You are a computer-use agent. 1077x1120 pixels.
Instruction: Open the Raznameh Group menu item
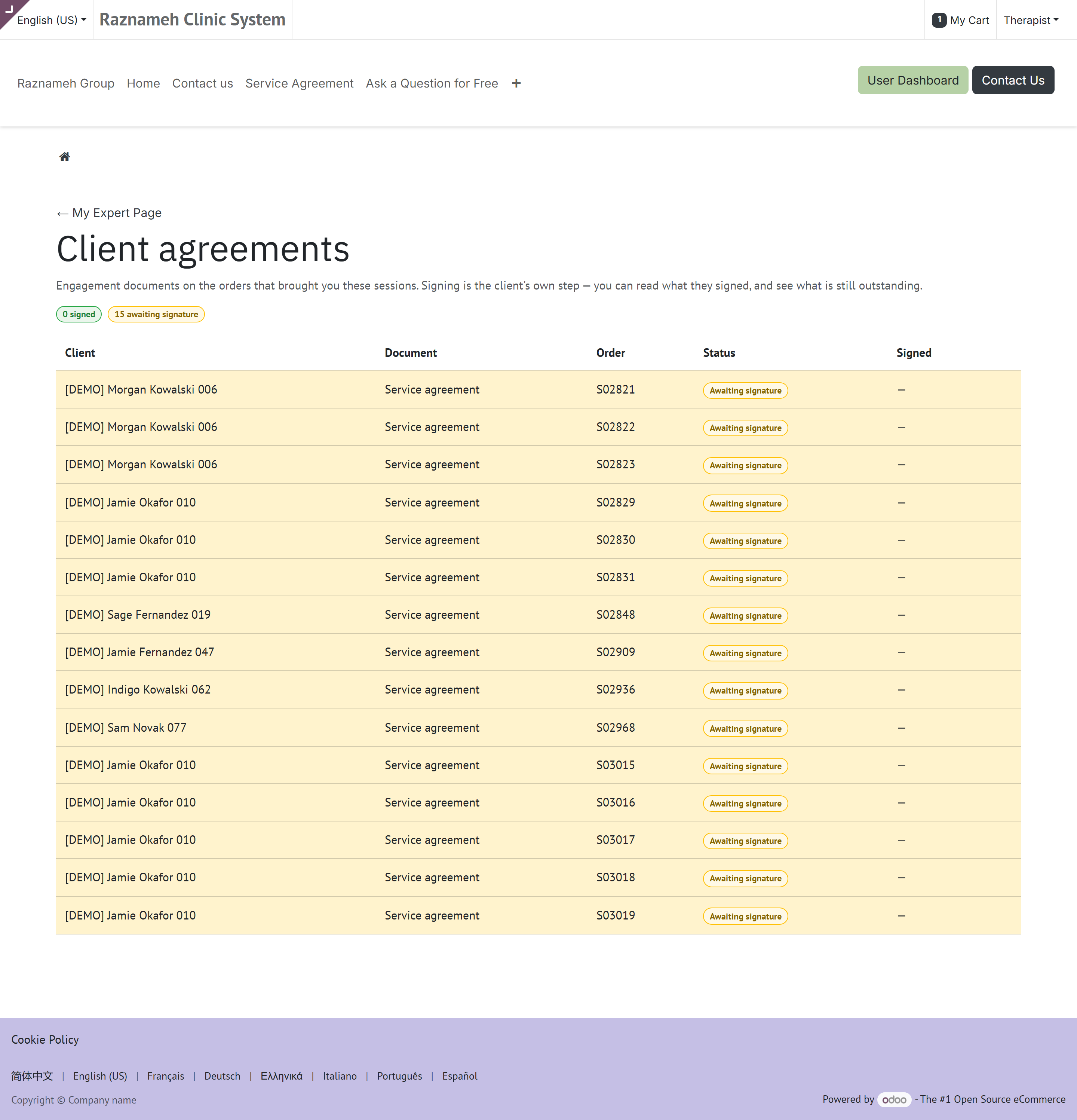(66, 83)
